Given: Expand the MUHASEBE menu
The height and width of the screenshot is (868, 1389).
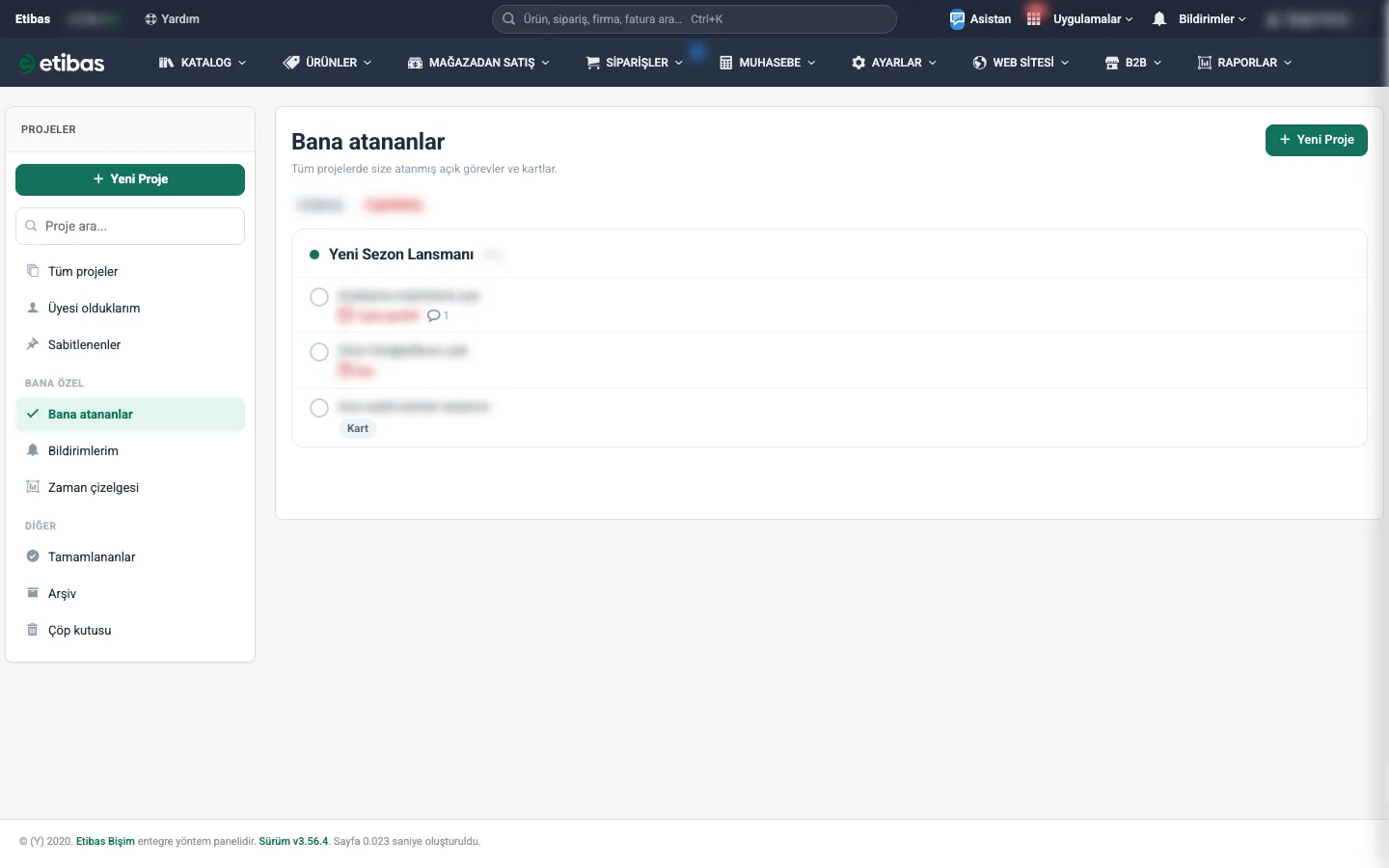Looking at the screenshot, I should pyautogui.click(x=768, y=63).
